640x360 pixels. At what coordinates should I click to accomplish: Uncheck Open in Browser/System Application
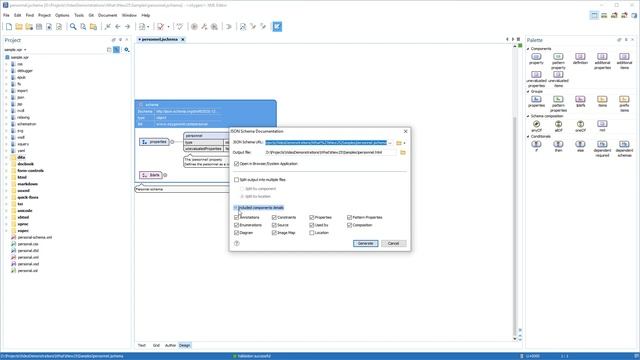tap(236, 164)
